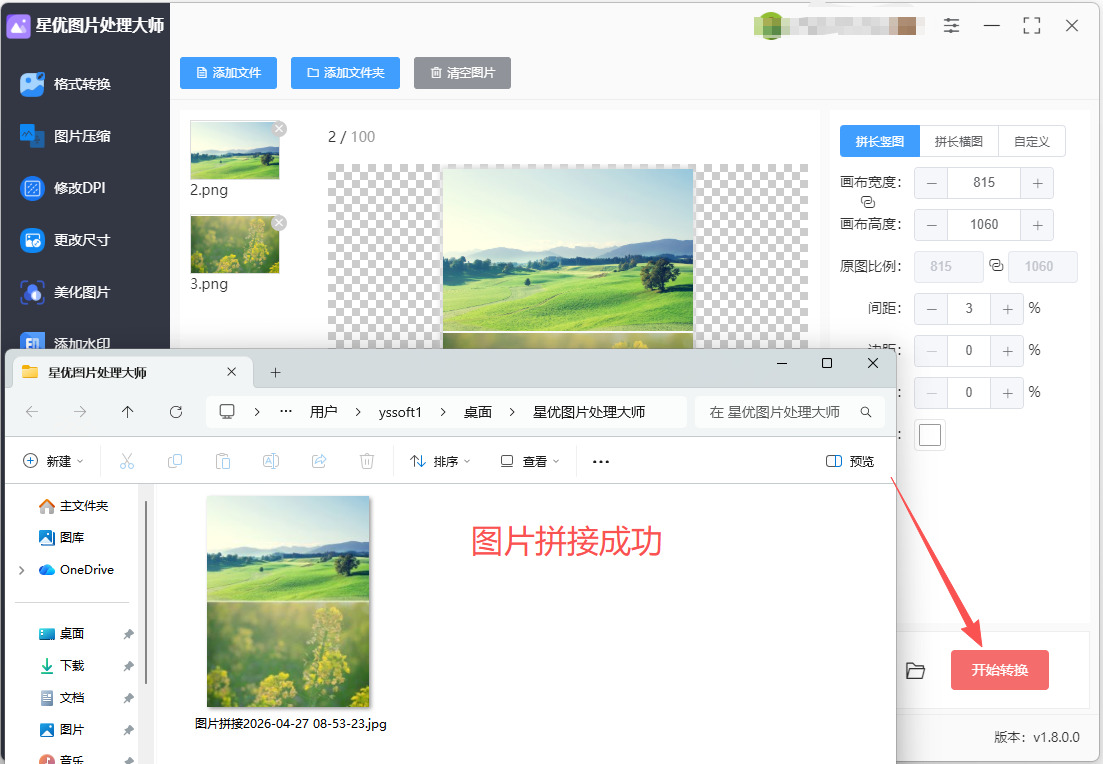
Task: Toggle the app fullscreen icon
Action: tap(1031, 26)
